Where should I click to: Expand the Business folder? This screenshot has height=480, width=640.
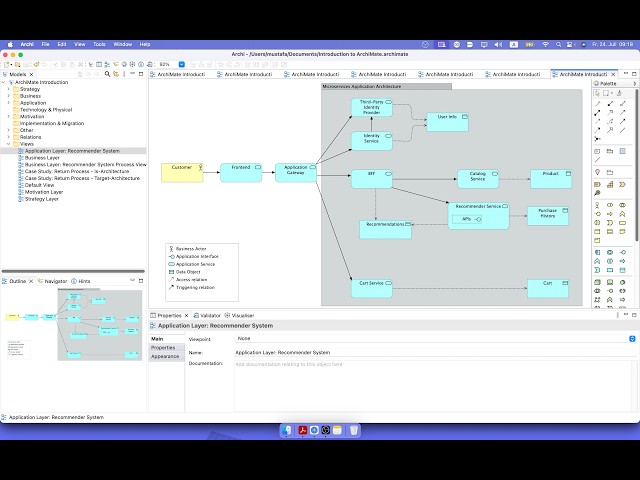(x=9, y=96)
